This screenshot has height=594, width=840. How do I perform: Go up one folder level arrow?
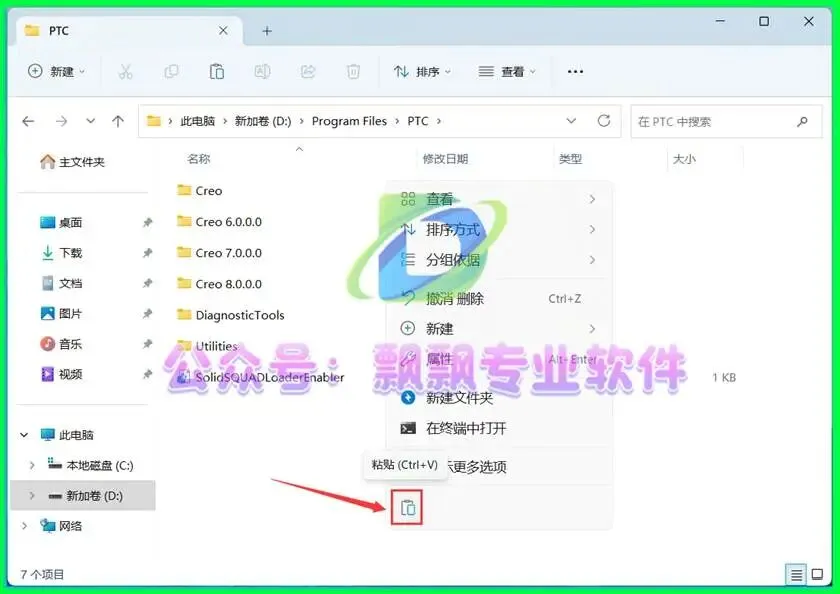[118, 122]
